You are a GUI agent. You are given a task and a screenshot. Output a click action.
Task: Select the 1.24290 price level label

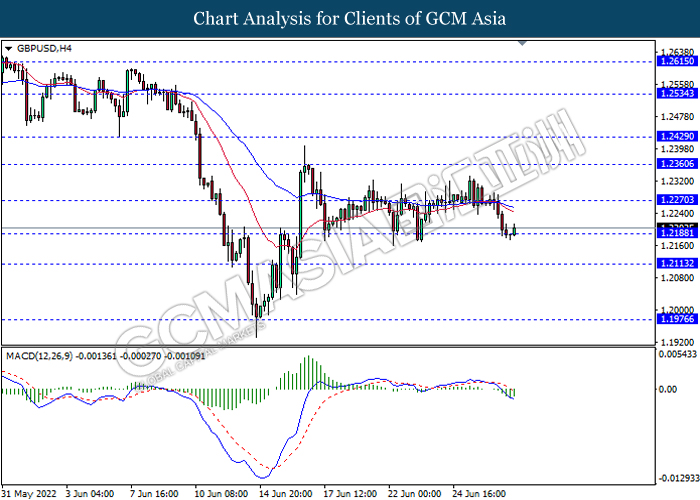click(678, 136)
